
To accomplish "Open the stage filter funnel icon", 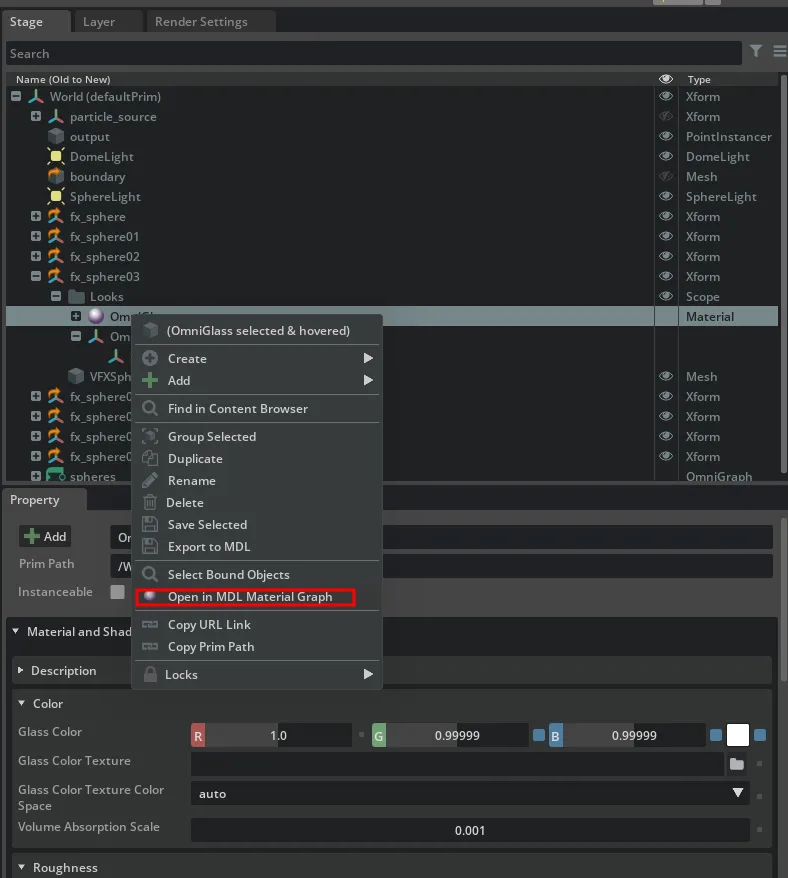I will click(x=756, y=52).
